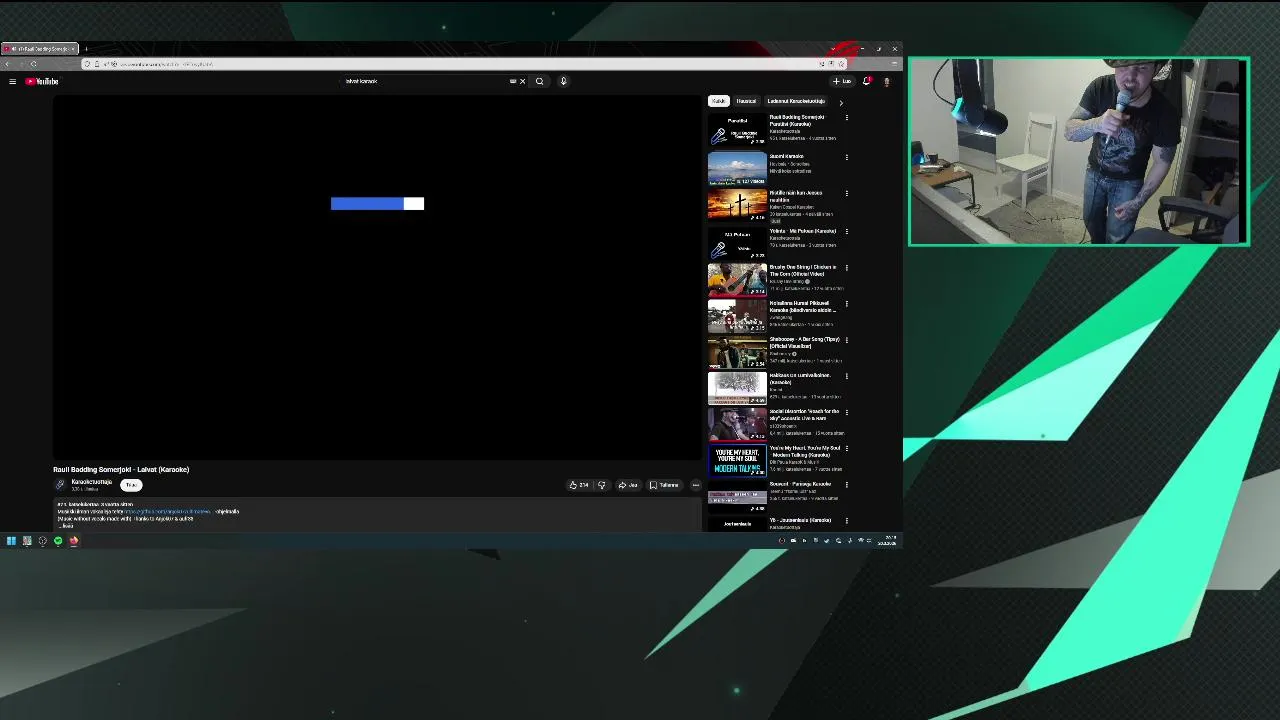Click the search magnifier button
The width and height of the screenshot is (1280, 720).
(x=540, y=81)
